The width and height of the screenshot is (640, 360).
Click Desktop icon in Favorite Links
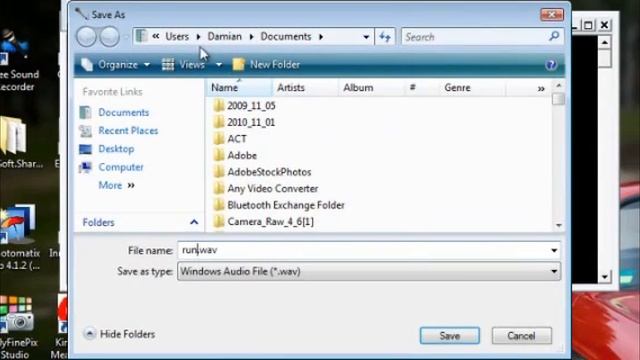[85, 149]
